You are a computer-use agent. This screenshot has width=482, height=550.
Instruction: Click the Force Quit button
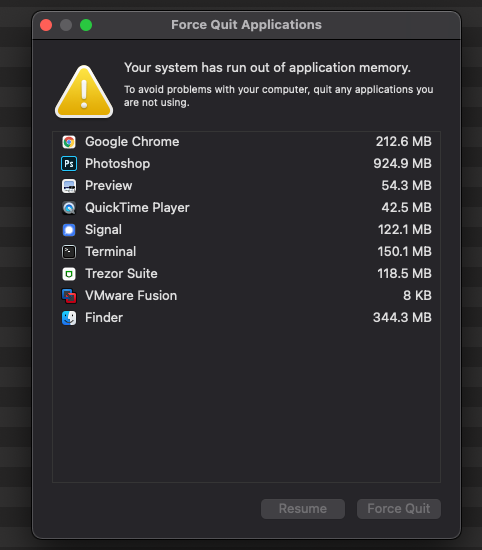pos(399,509)
